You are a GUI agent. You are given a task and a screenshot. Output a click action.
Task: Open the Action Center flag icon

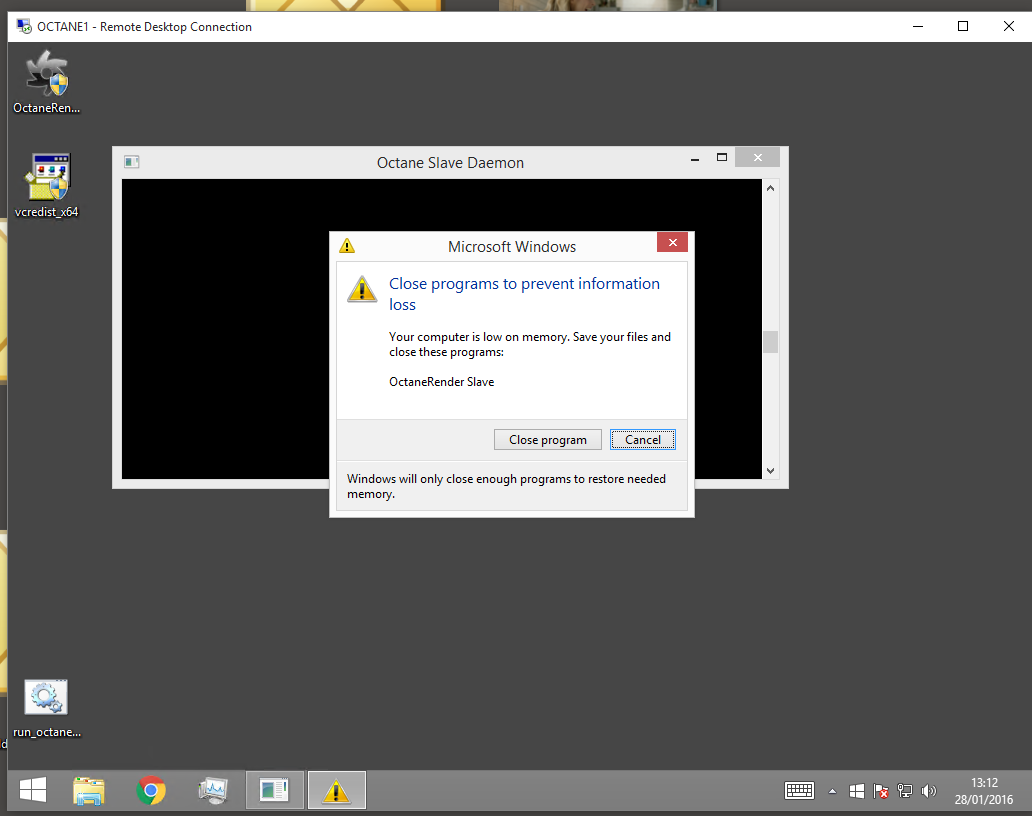[x=881, y=791]
